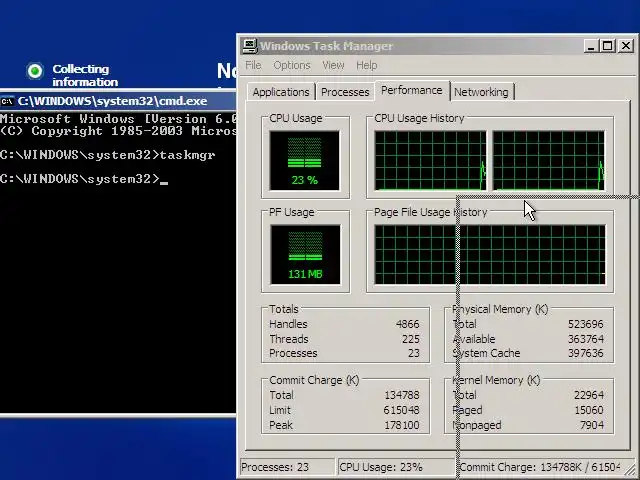This screenshot has height=480, width=640.
Task: Click the Collecting information setup step text
Action: 85,76
